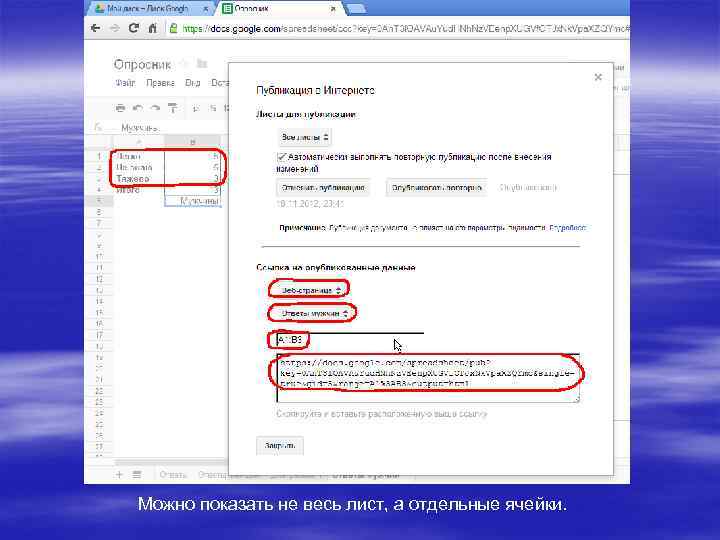Close the Опросник browser tab
Image resolution: width=720 pixels, height=540 pixels.
tap(333, 9)
